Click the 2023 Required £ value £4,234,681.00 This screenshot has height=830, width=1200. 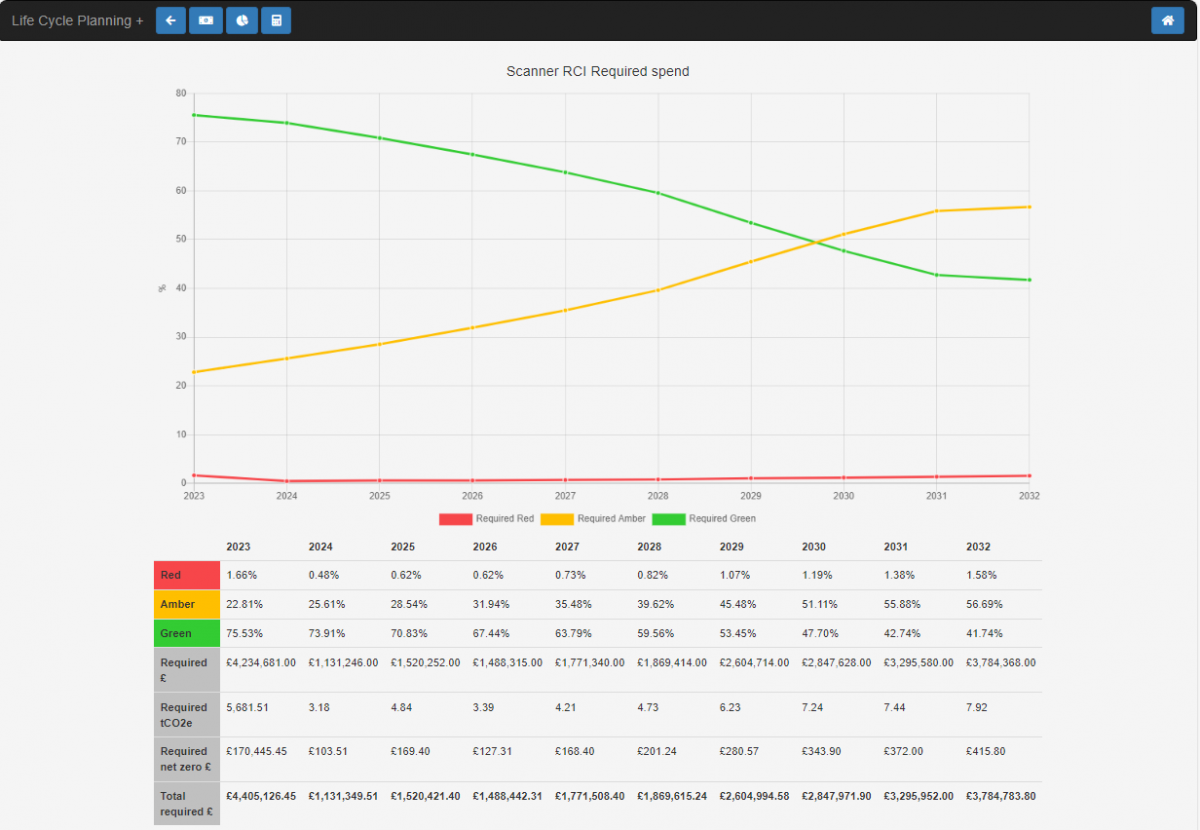coord(261,662)
